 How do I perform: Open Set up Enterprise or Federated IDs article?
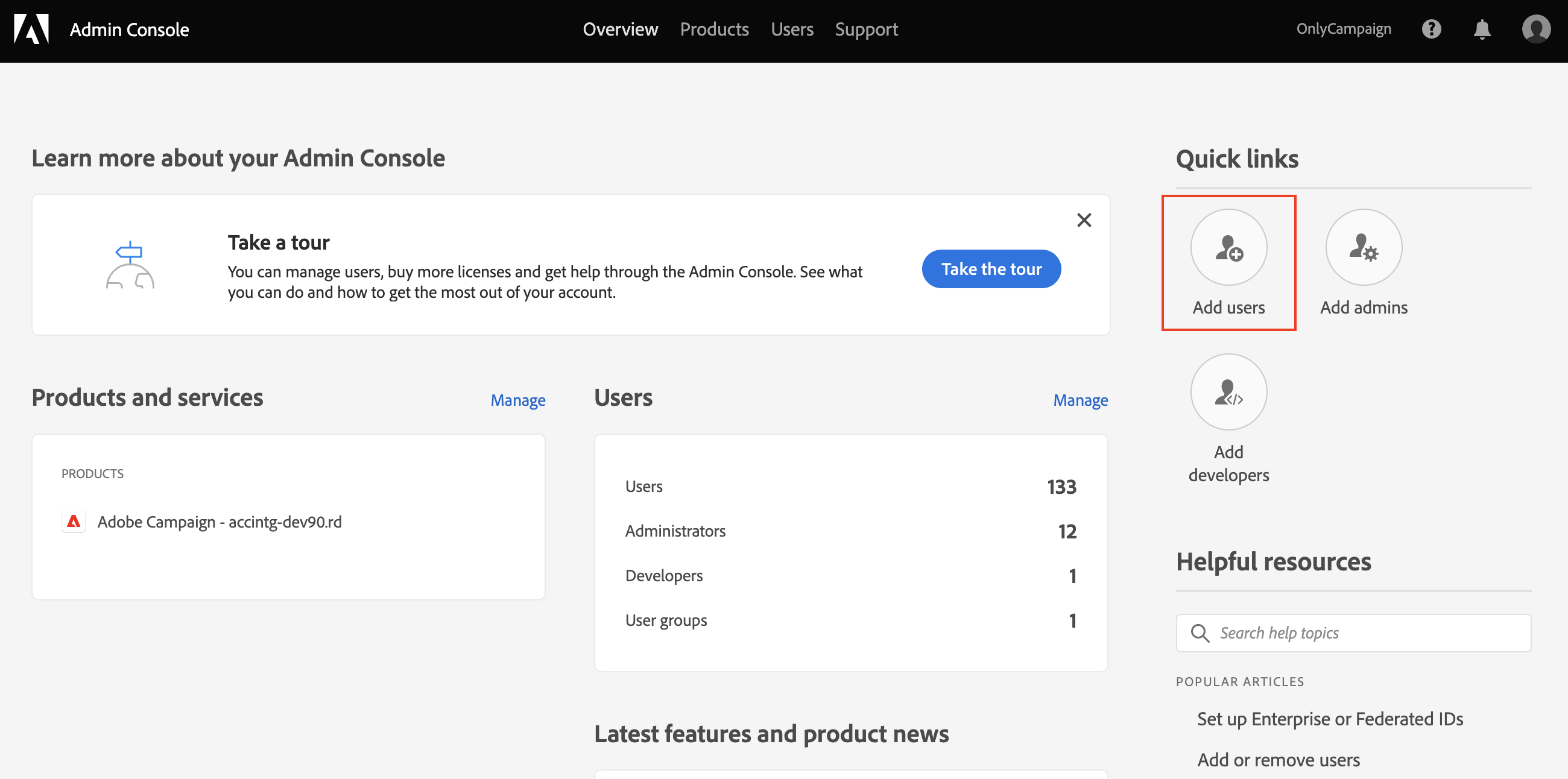pyautogui.click(x=1329, y=719)
